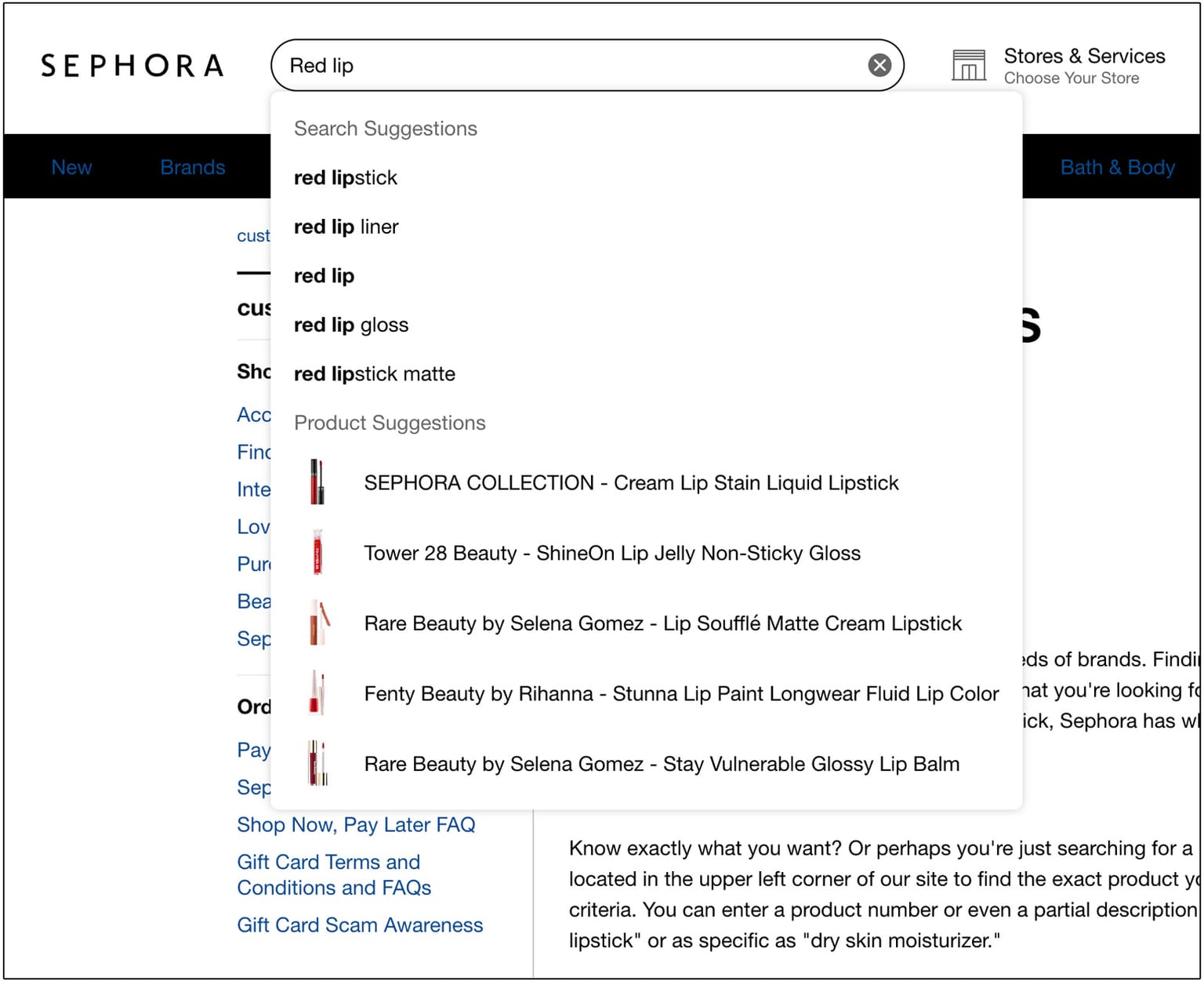Navigate to Bath & Body section
Viewport: 1204px width, 981px height.
click(1118, 167)
